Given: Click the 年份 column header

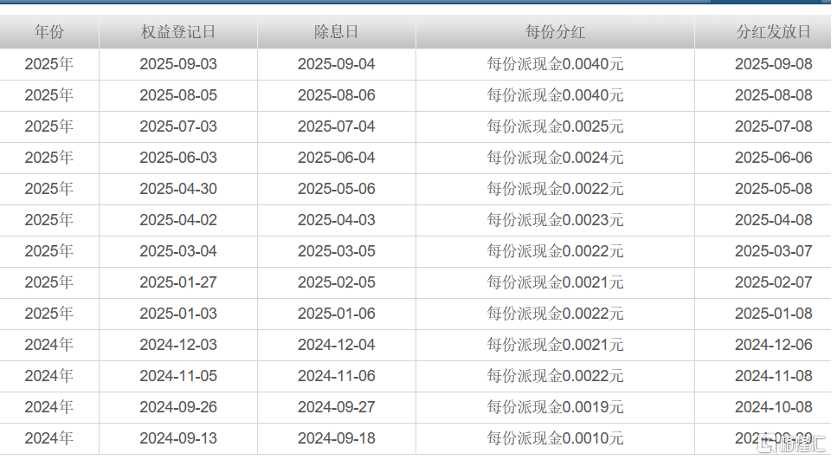Looking at the screenshot, I should tap(49, 32).
